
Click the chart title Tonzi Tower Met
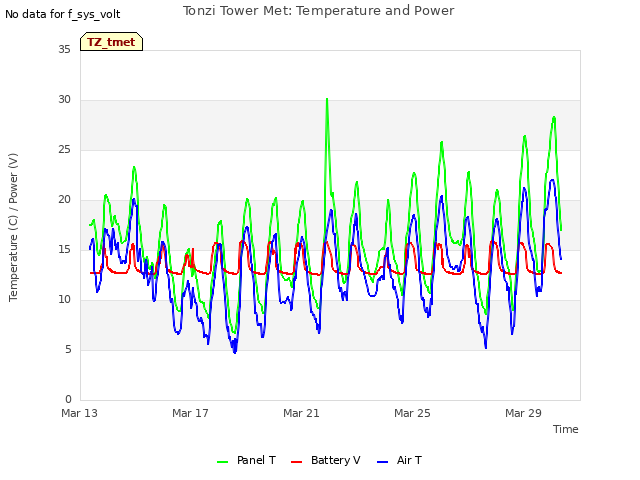tap(318, 11)
